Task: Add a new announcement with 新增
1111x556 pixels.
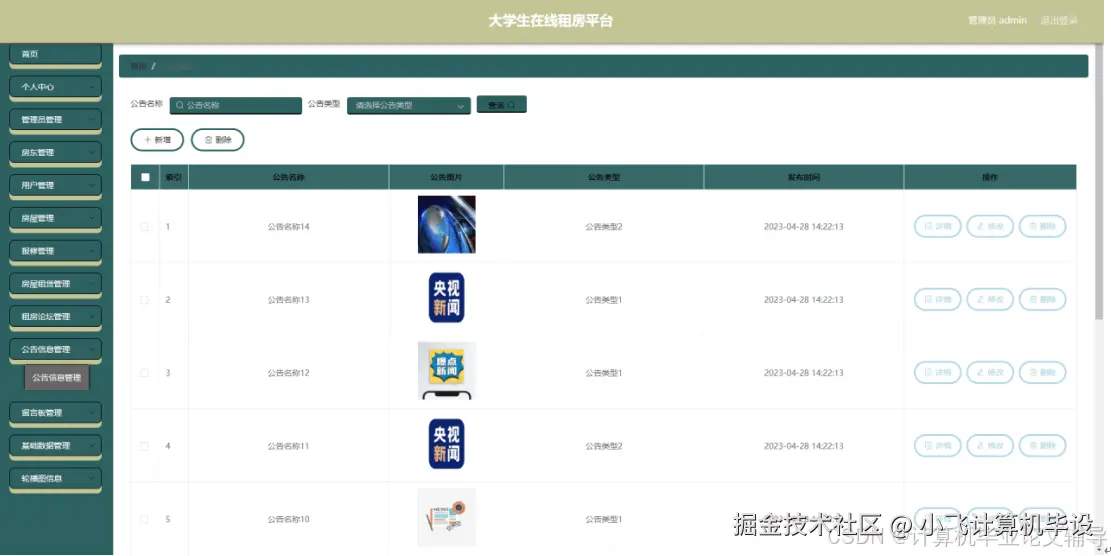Action: pos(157,140)
